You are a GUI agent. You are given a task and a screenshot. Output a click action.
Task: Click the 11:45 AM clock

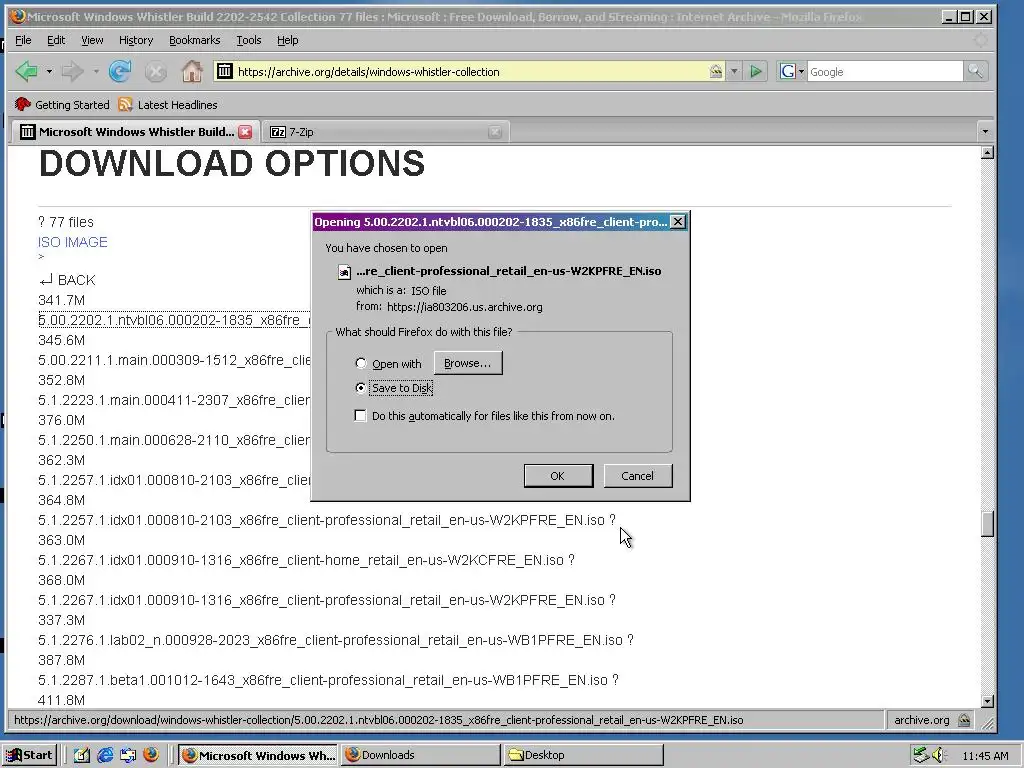(x=985, y=756)
